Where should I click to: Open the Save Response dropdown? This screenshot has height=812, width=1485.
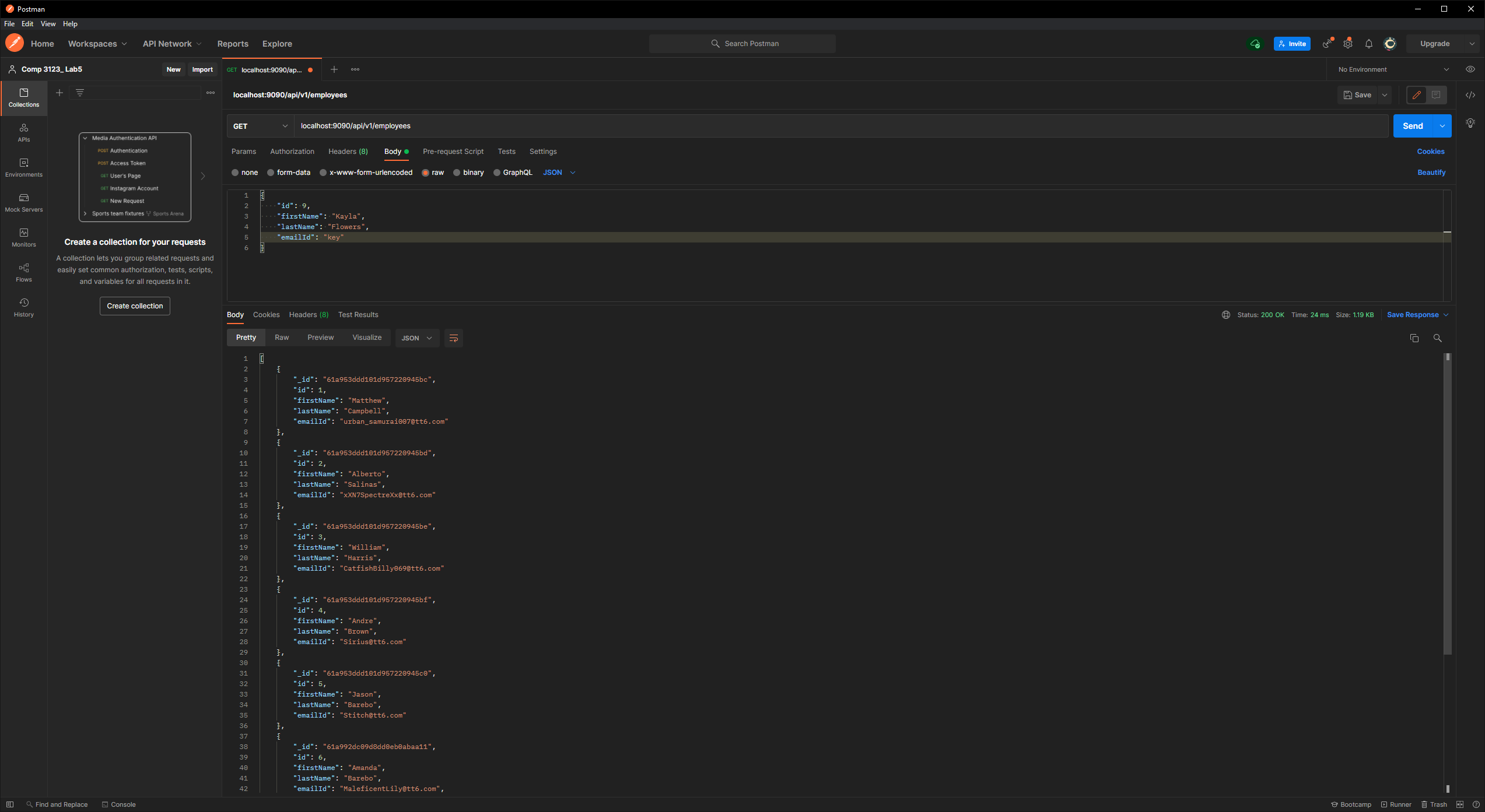[1417, 314]
